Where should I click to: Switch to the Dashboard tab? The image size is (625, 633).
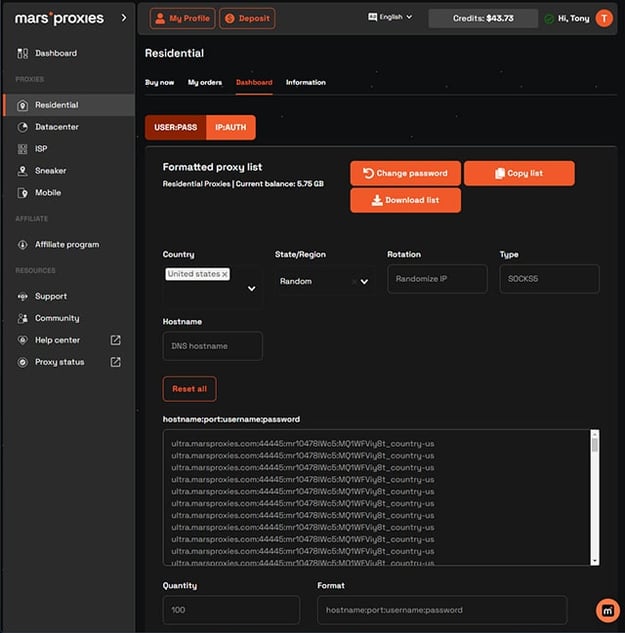pos(254,82)
